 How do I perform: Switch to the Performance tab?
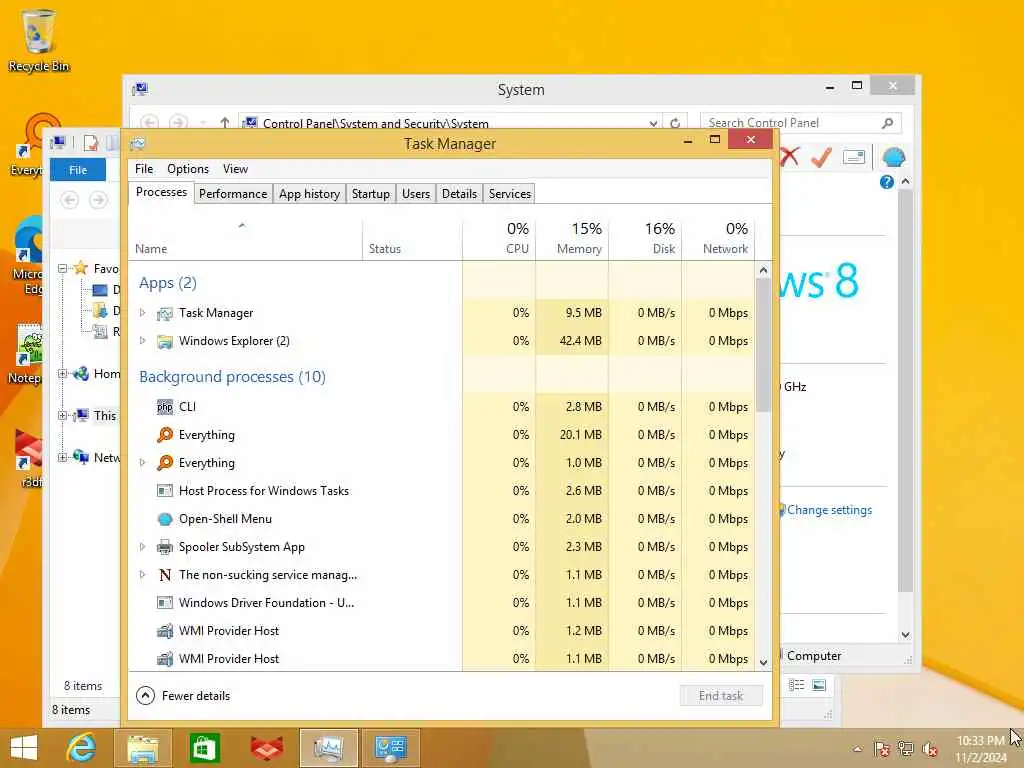coord(233,194)
